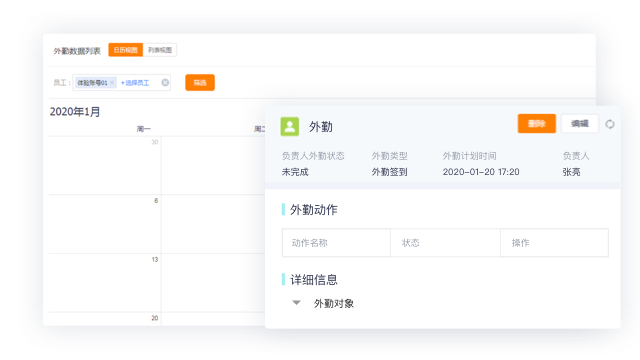
Task: Remove the 体验账号01 employee tag
Action: (x=112, y=83)
